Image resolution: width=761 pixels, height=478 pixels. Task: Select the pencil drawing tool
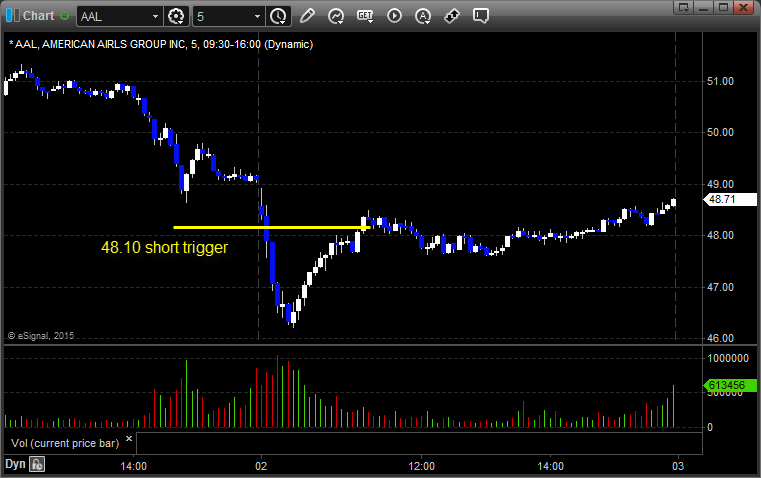pos(307,16)
